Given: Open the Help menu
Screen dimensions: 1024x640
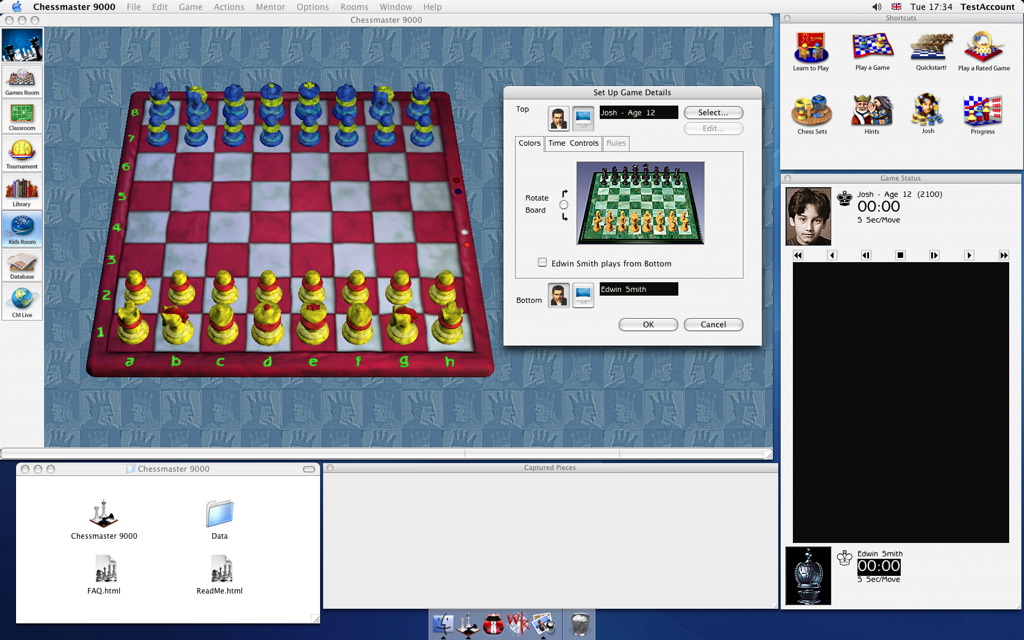Looking at the screenshot, I should coord(432,7).
